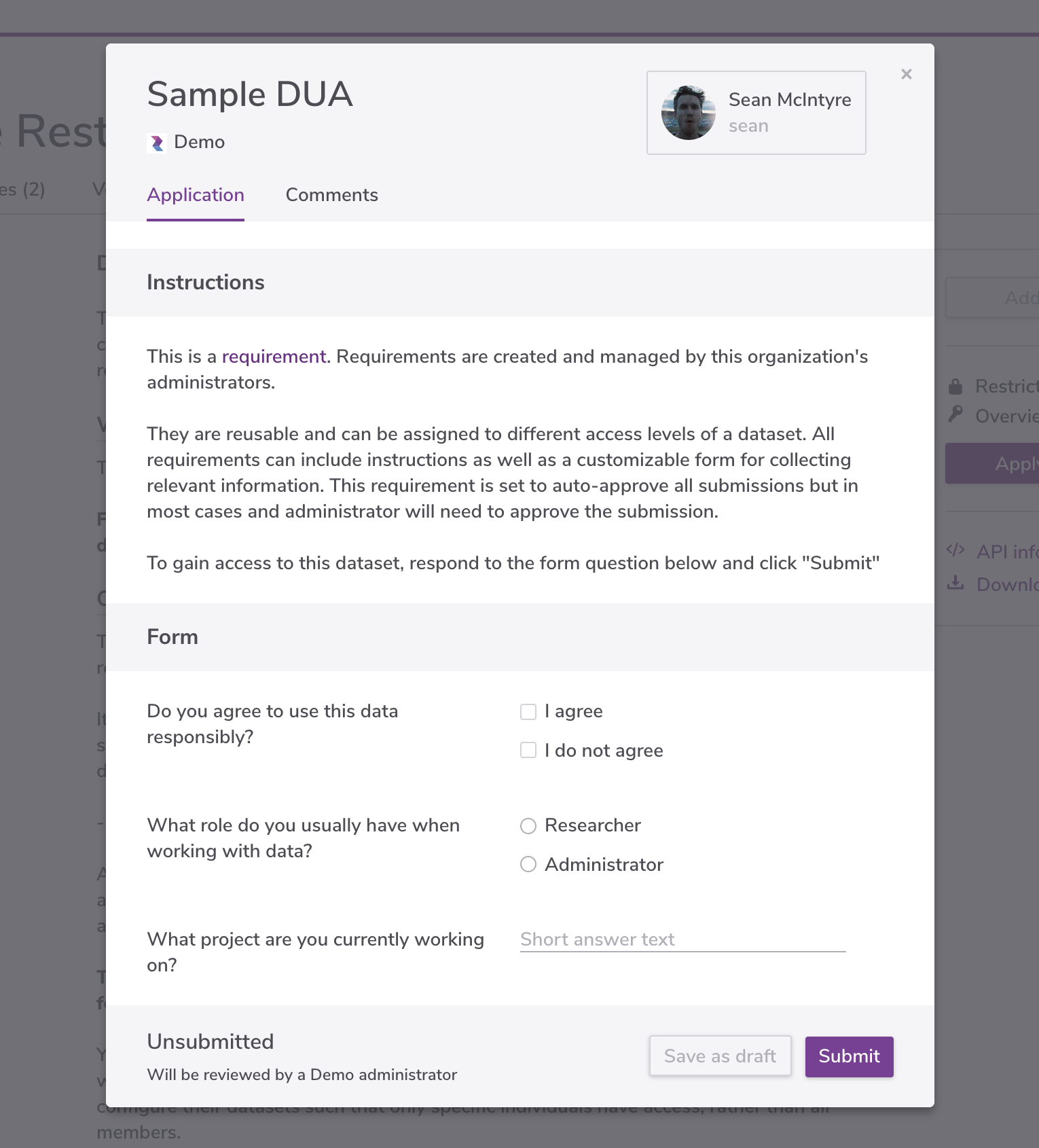
Task: Click the download icon in sidebar
Action: [955, 582]
